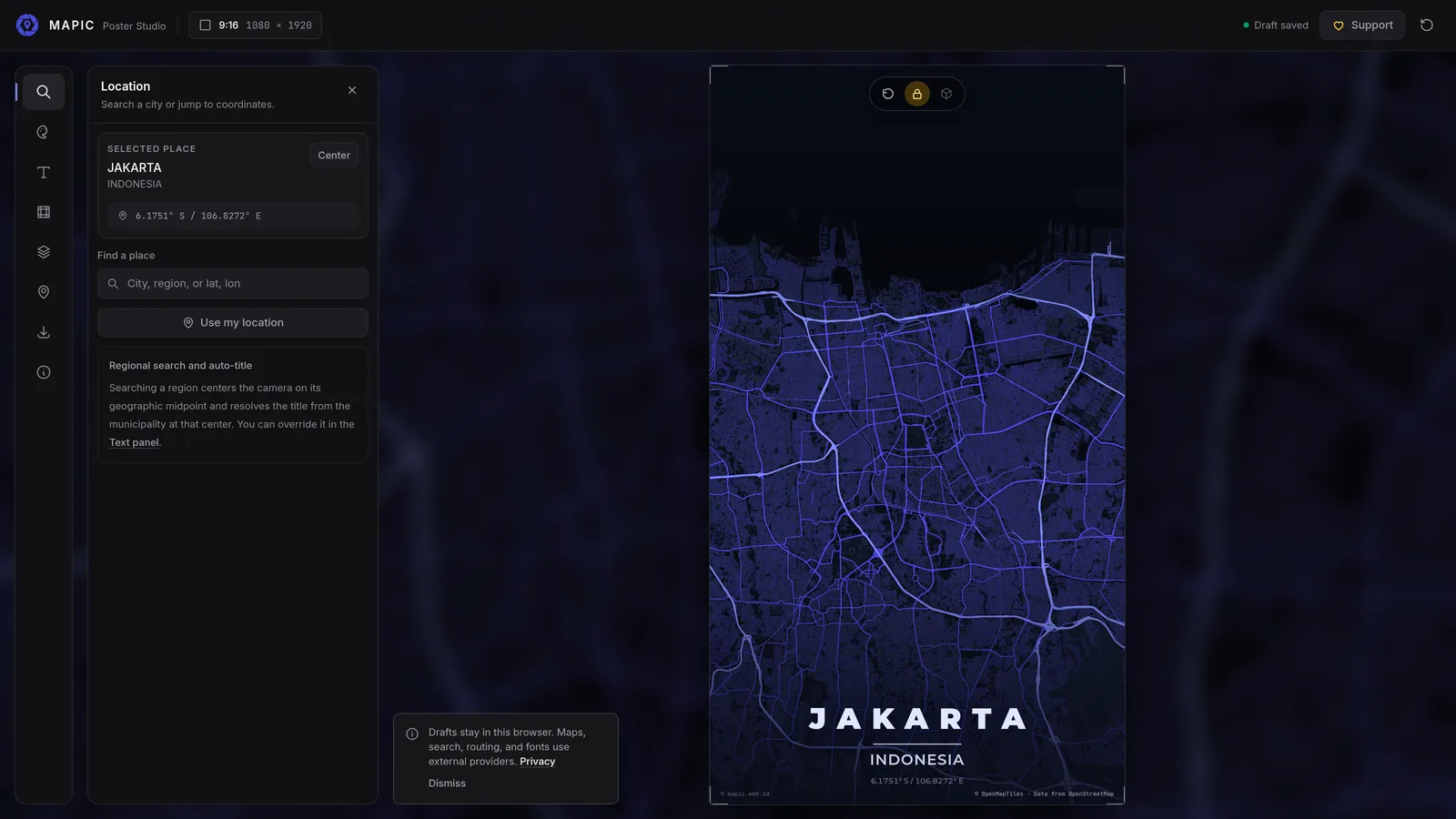This screenshot has width=1456, height=819.
Task: Open the Privacy link
Action: click(x=537, y=762)
